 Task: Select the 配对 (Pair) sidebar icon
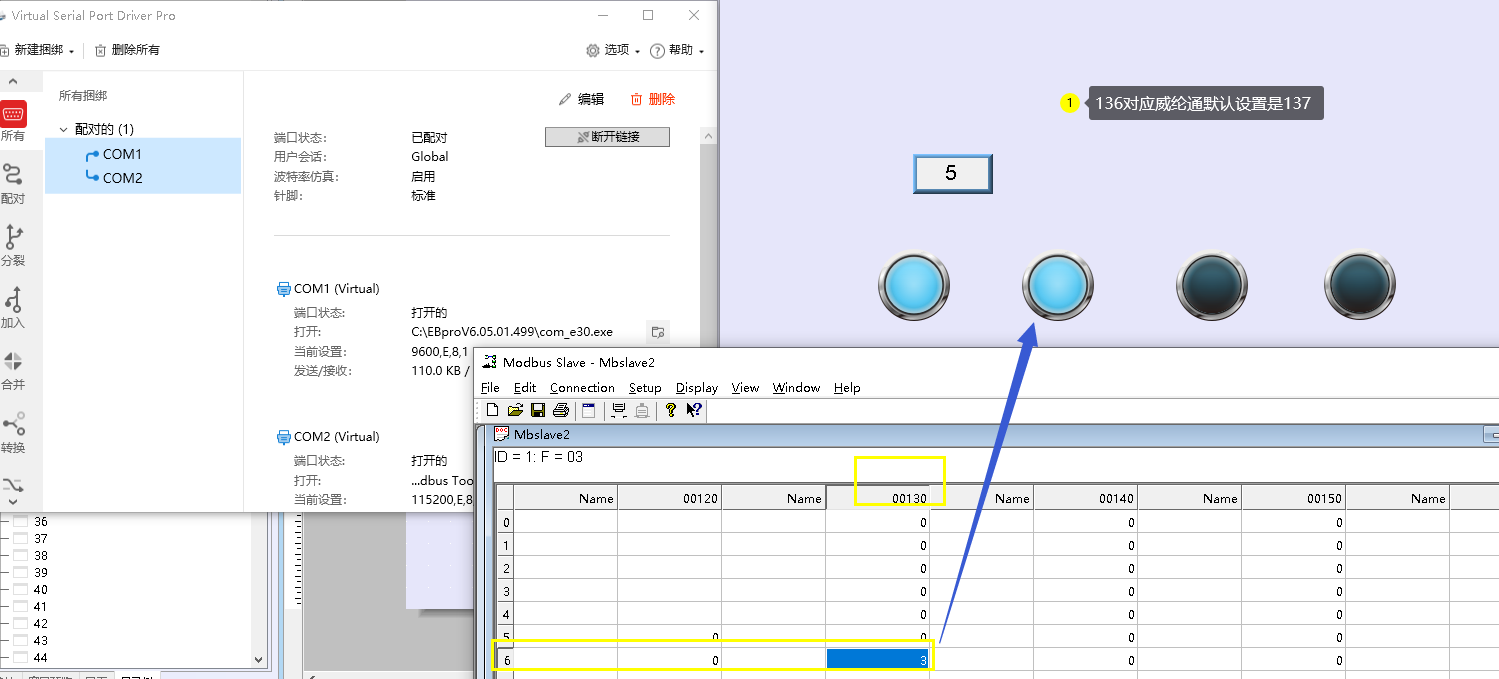13,182
